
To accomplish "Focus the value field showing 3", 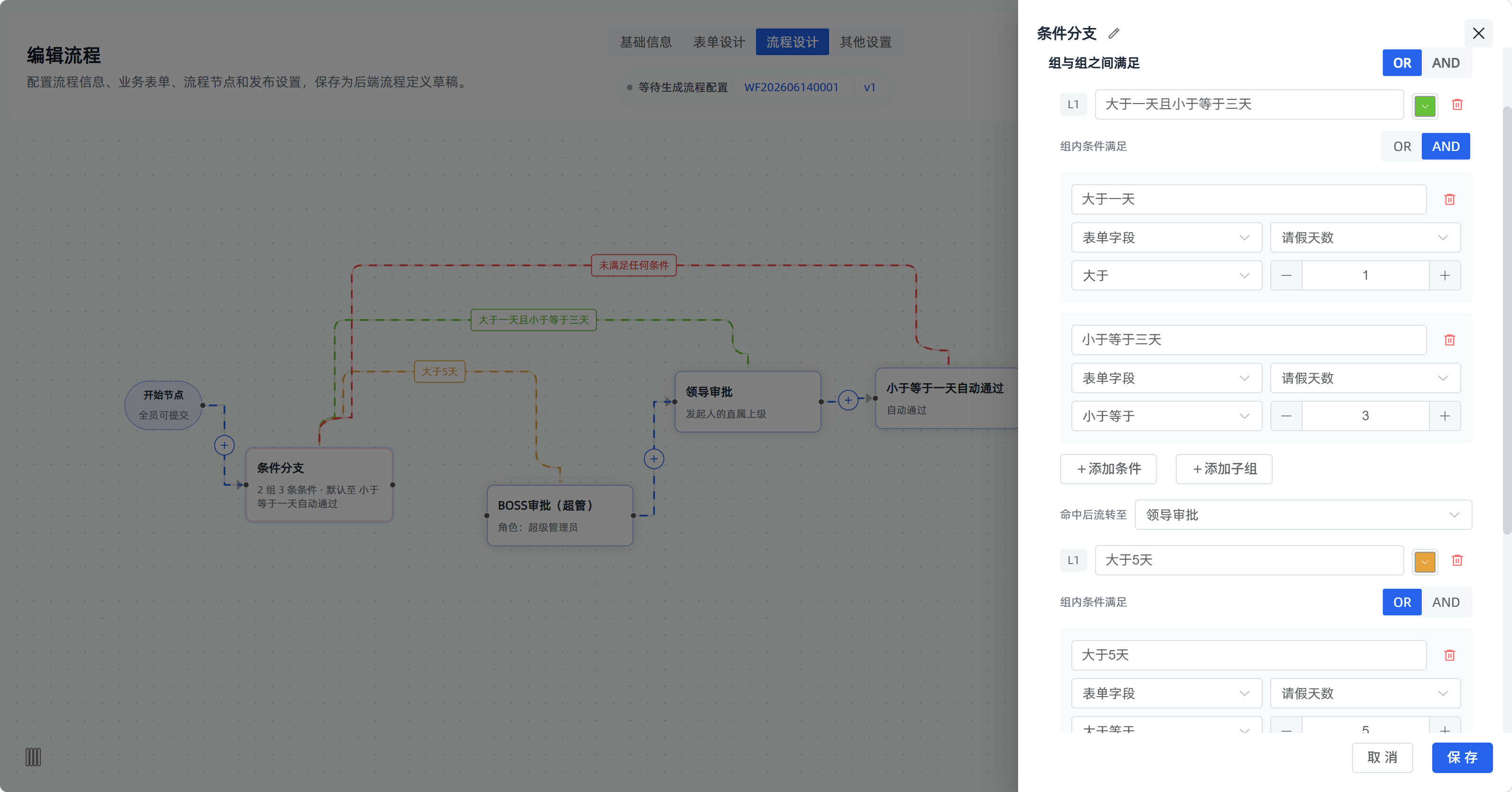I will point(1365,415).
